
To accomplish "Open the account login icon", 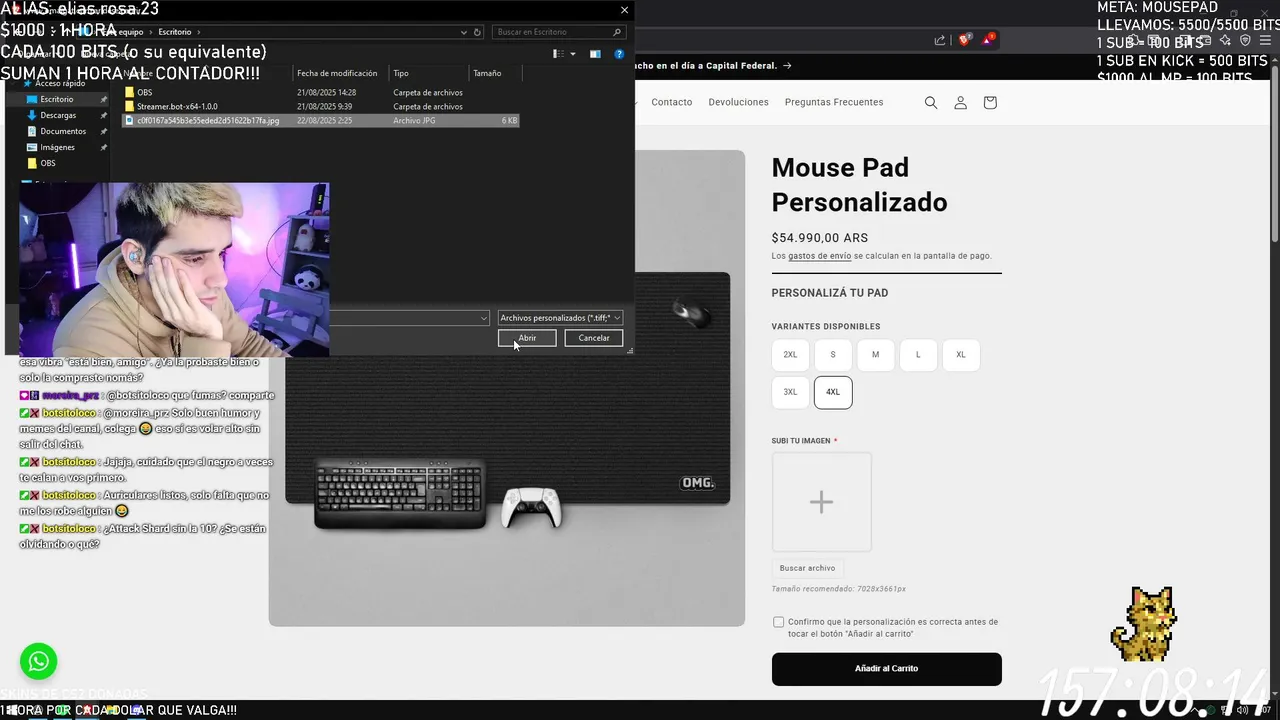I will [x=960, y=102].
